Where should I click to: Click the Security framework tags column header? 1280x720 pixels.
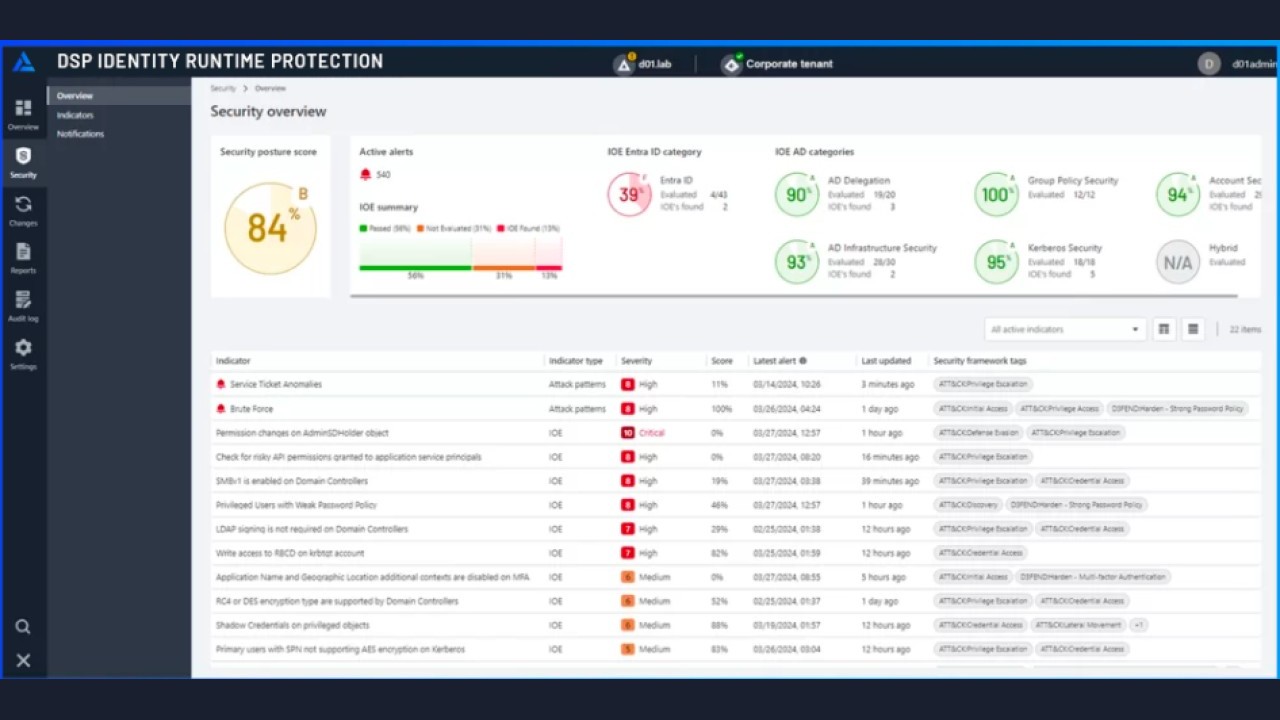click(x=980, y=361)
